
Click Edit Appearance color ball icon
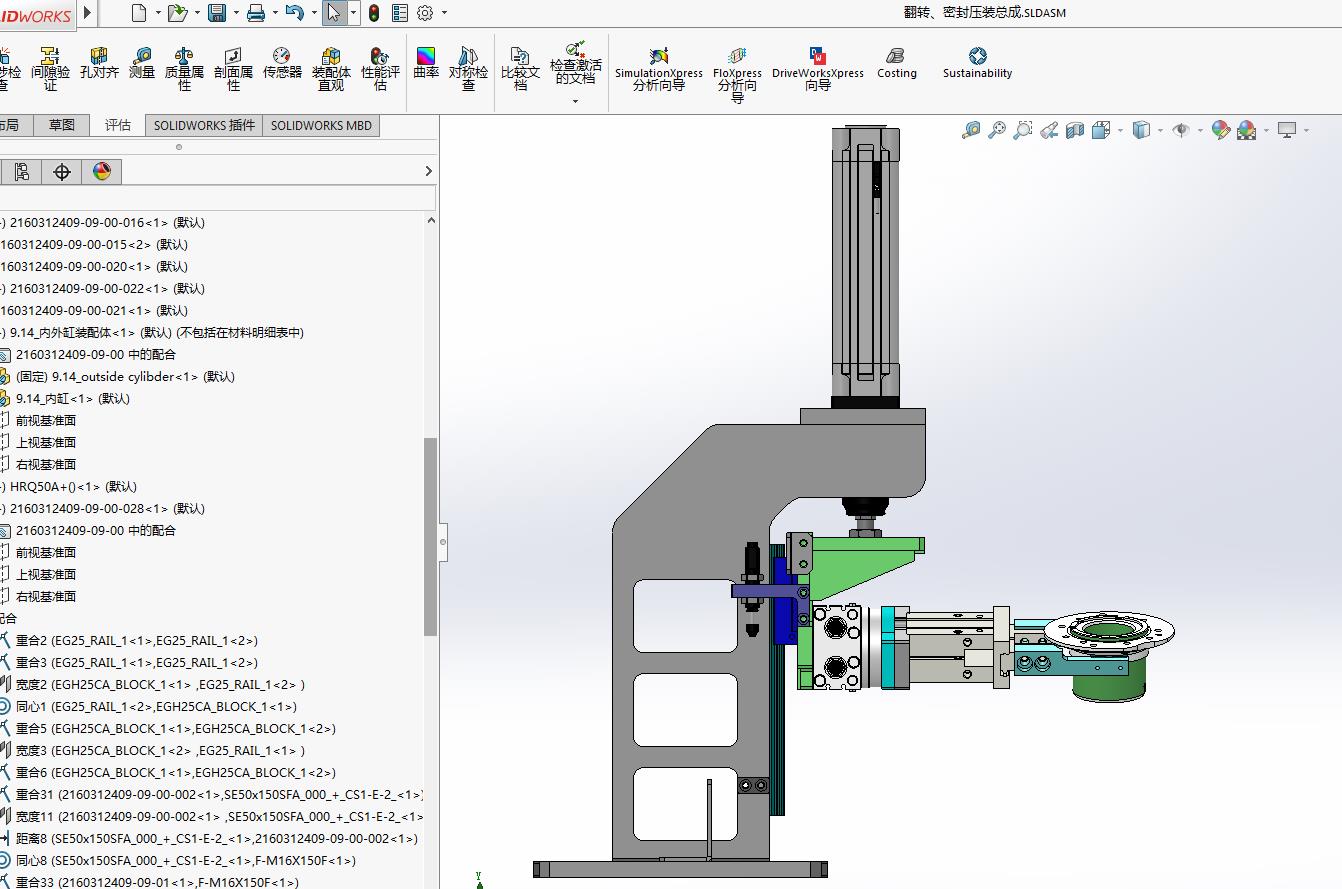[1221, 130]
